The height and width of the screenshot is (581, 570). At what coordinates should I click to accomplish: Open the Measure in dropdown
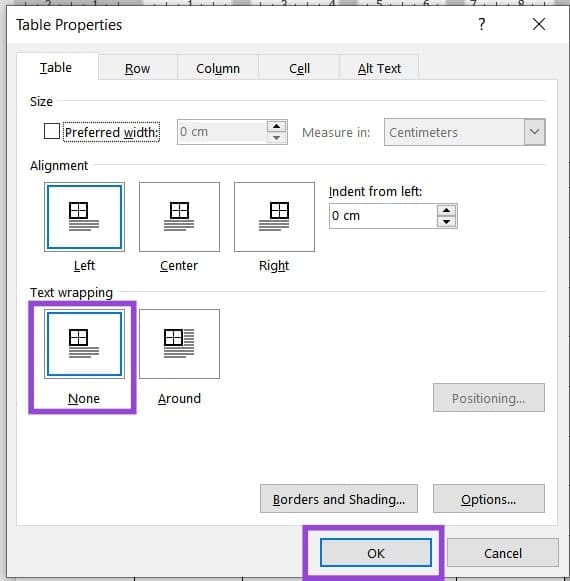click(534, 132)
